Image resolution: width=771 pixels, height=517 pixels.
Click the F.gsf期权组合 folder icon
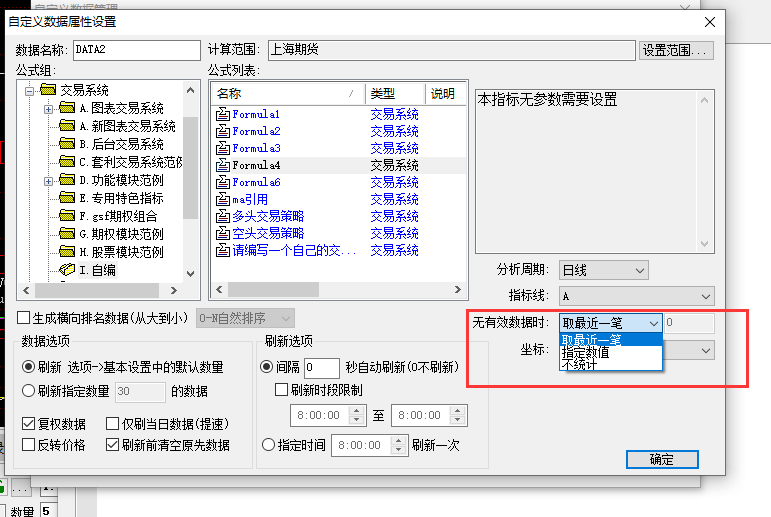pos(67,215)
